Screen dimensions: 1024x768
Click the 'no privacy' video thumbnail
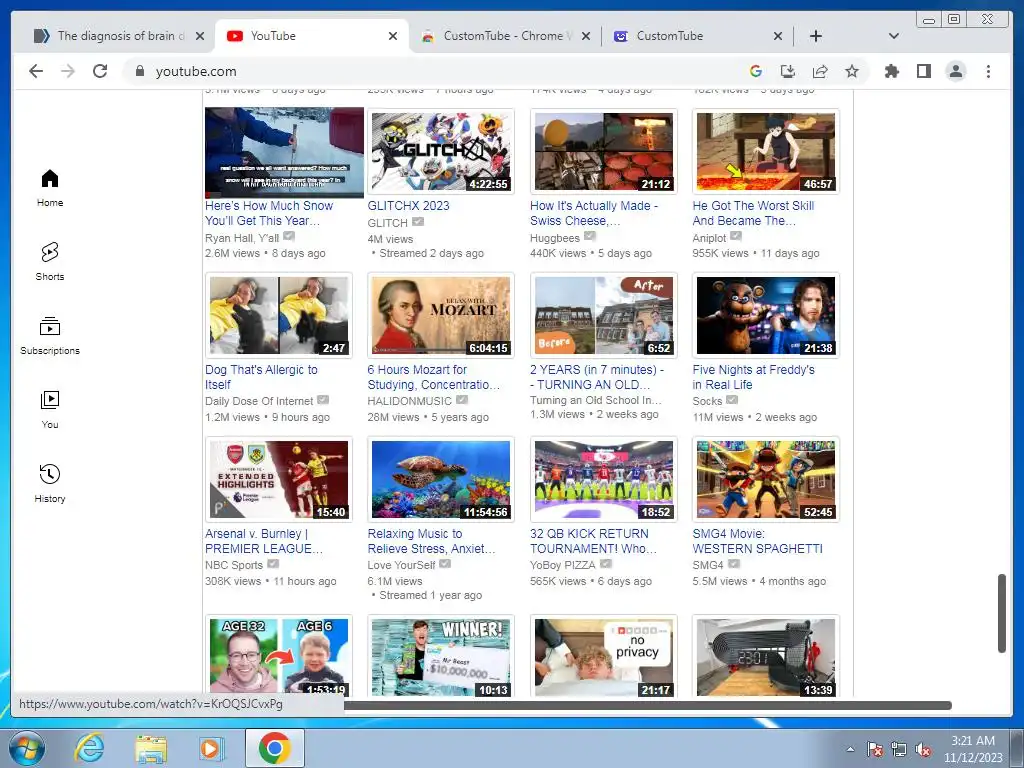(x=603, y=658)
